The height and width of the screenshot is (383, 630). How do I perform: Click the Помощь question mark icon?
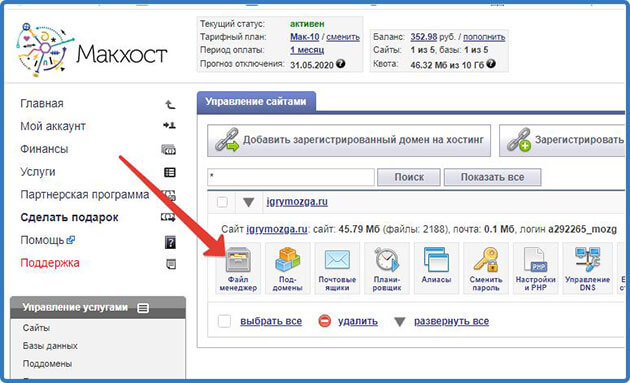point(170,242)
